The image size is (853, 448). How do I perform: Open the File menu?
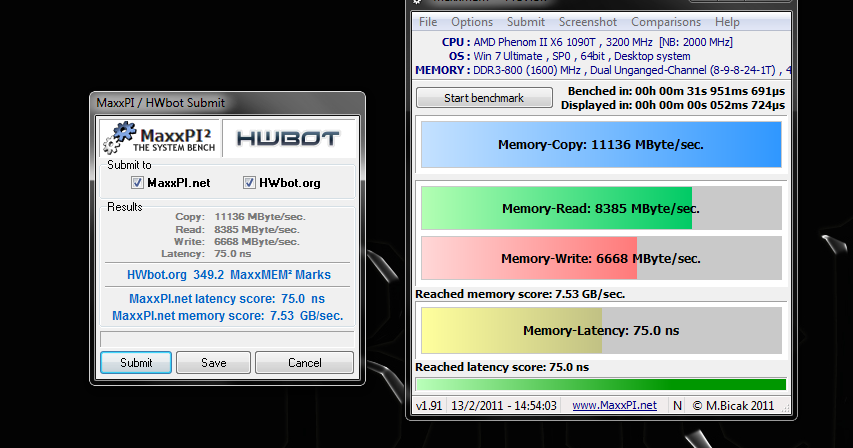tap(428, 22)
